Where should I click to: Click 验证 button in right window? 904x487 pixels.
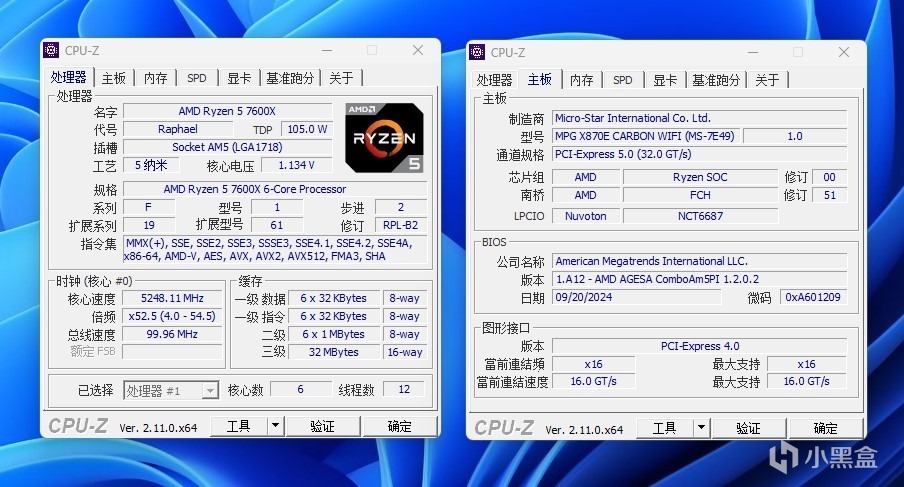coord(748,428)
